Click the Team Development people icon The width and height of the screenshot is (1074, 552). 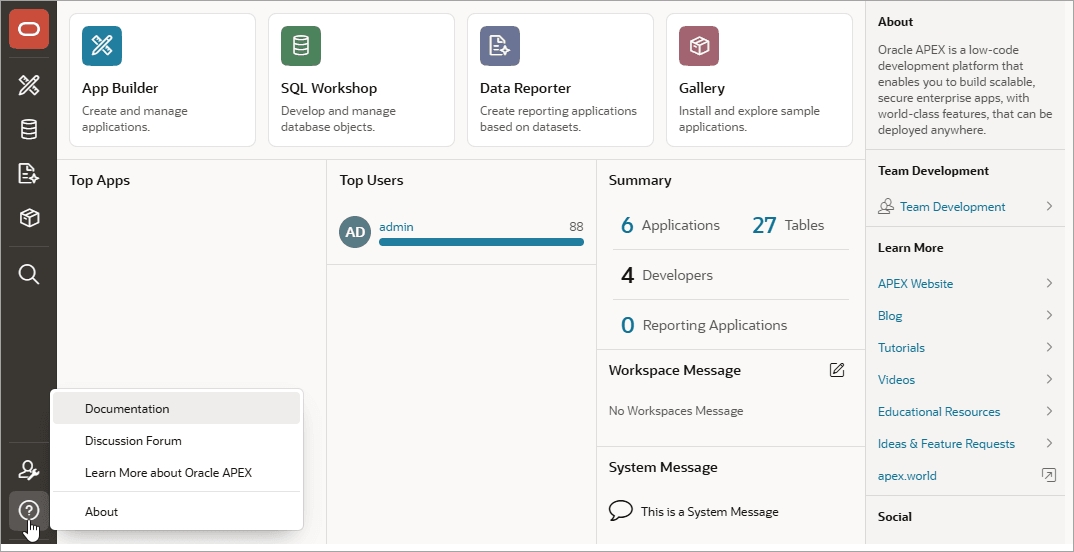(x=886, y=206)
